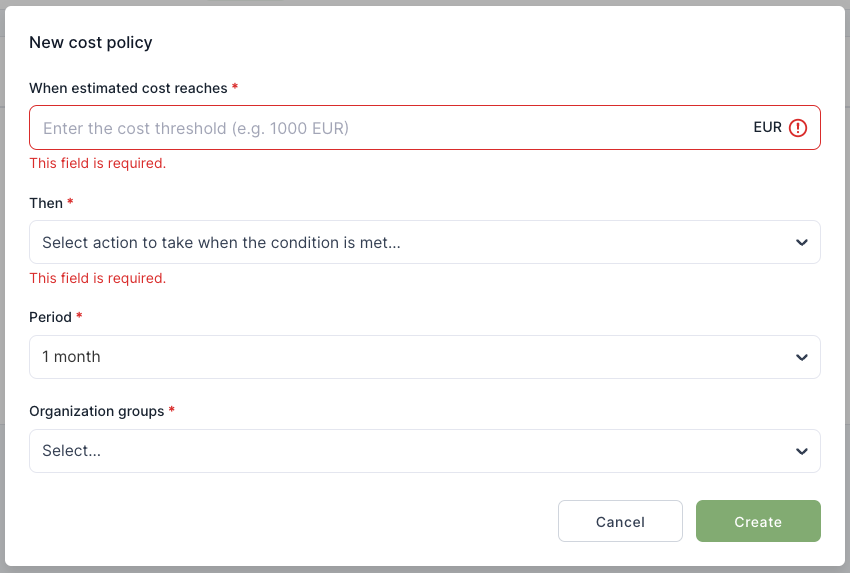Click 'Select action to take' placeholder text
The image size is (850, 573).
pyautogui.click(x=221, y=242)
